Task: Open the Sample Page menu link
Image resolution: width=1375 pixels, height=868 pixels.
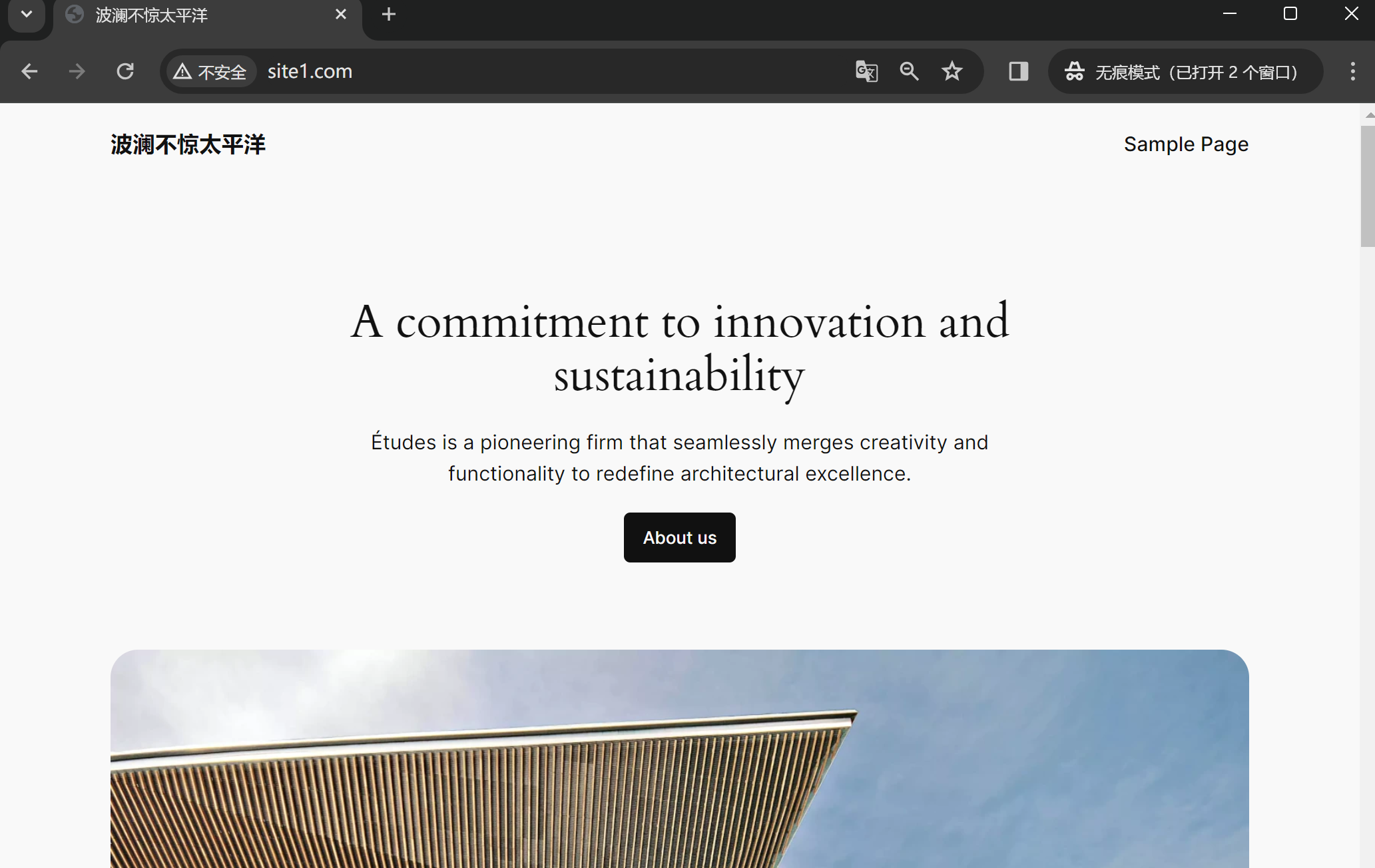Action: pyautogui.click(x=1186, y=144)
